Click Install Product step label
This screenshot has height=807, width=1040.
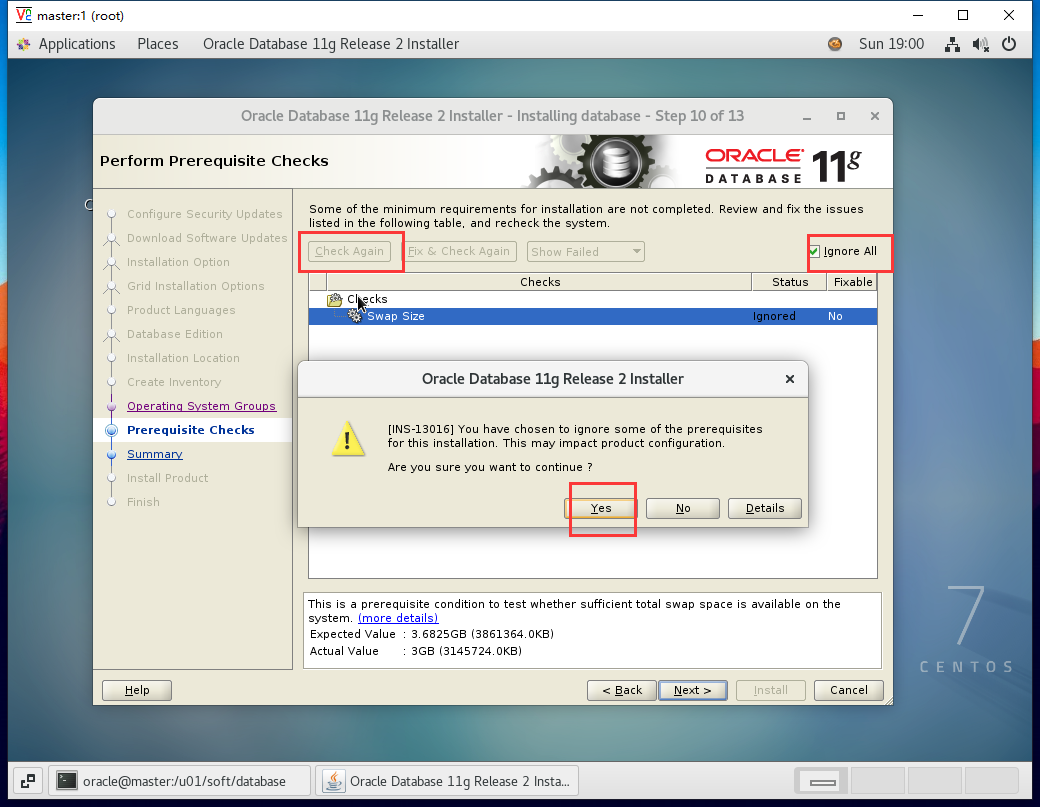[167, 478]
